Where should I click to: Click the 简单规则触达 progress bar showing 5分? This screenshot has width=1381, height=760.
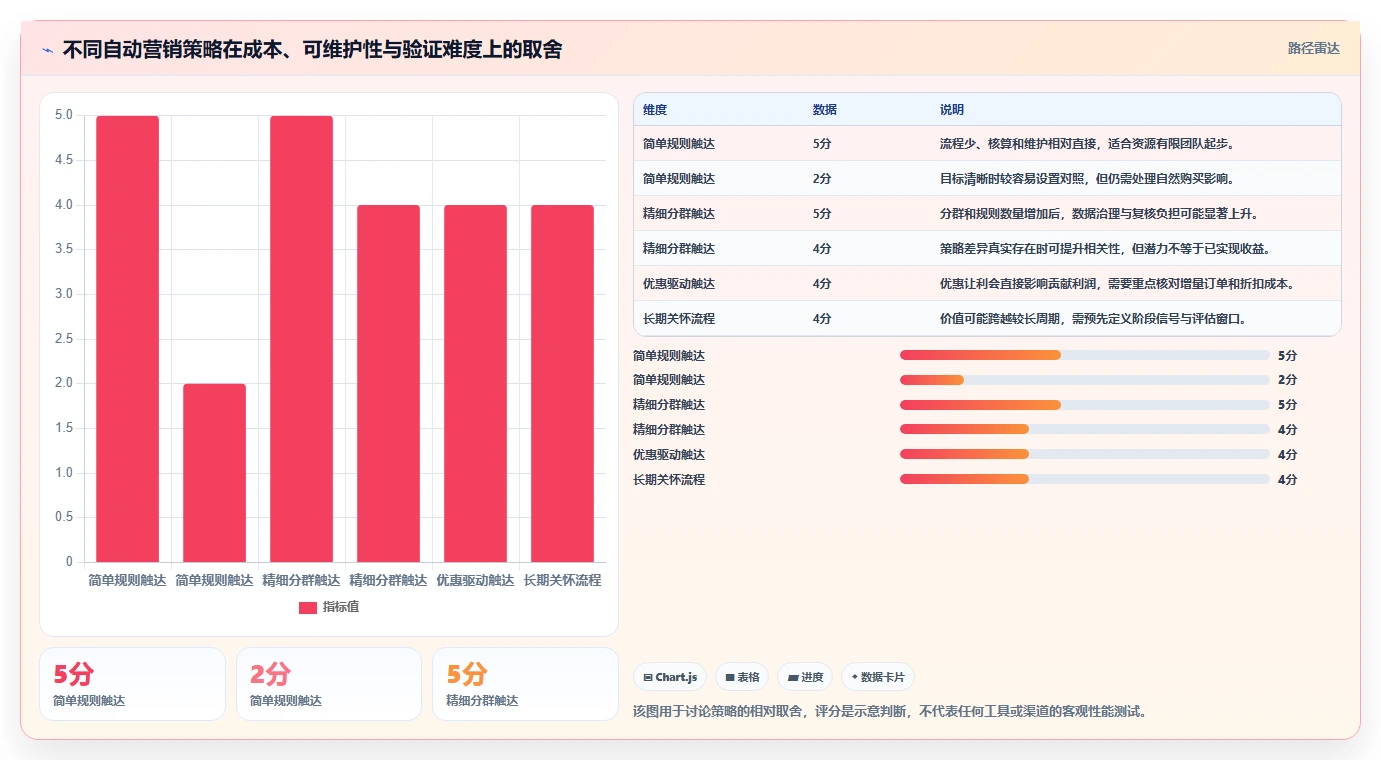pyautogui.click(x=1085, y=355)
